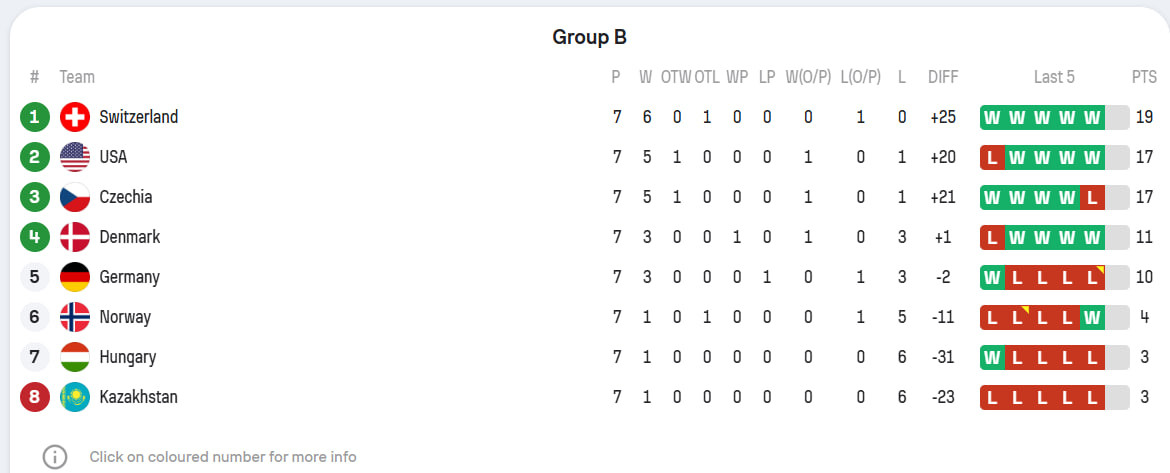Click the Kazakhstan flag icon

(75, 397)
